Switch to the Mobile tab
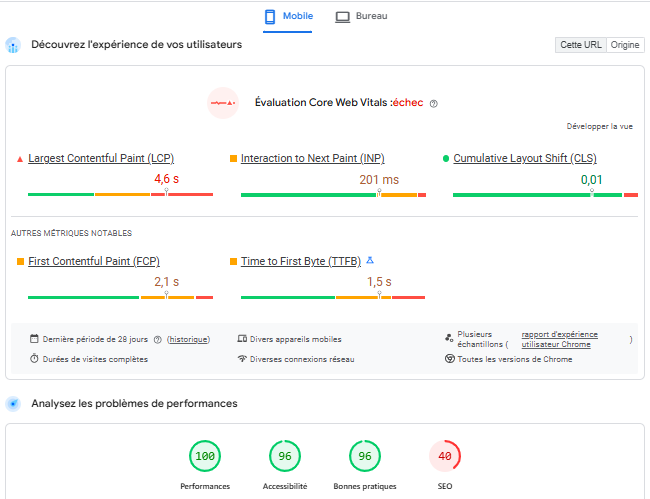 click(288, 17)
